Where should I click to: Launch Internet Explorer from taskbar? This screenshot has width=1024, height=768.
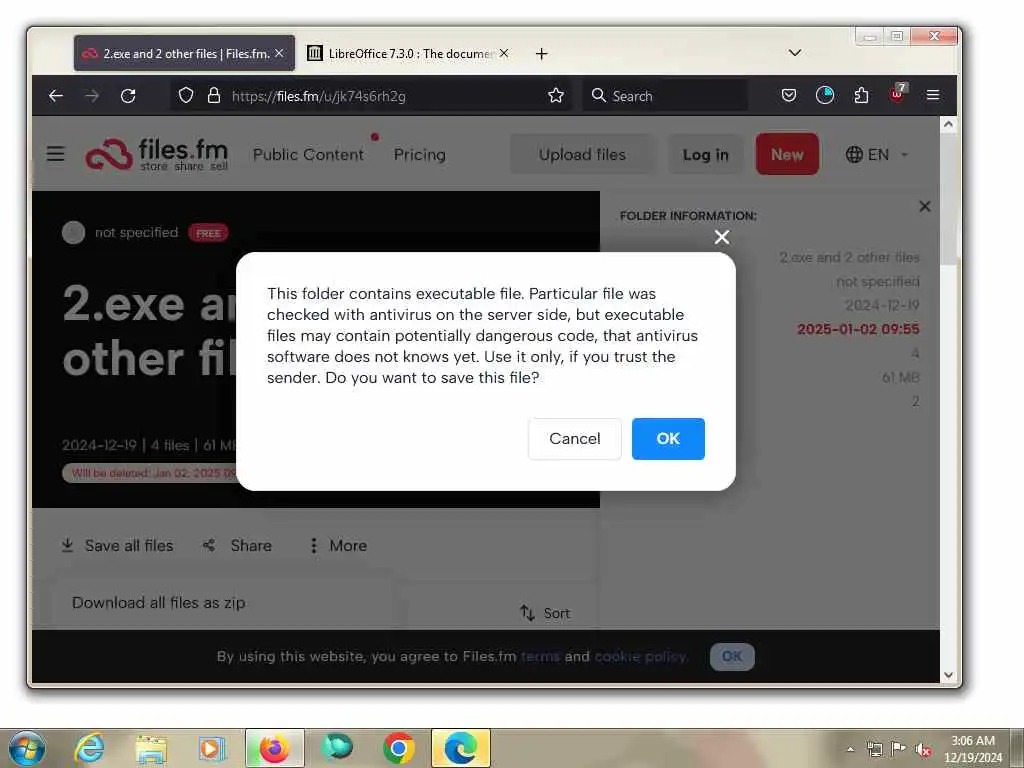(x=89, y=748)
